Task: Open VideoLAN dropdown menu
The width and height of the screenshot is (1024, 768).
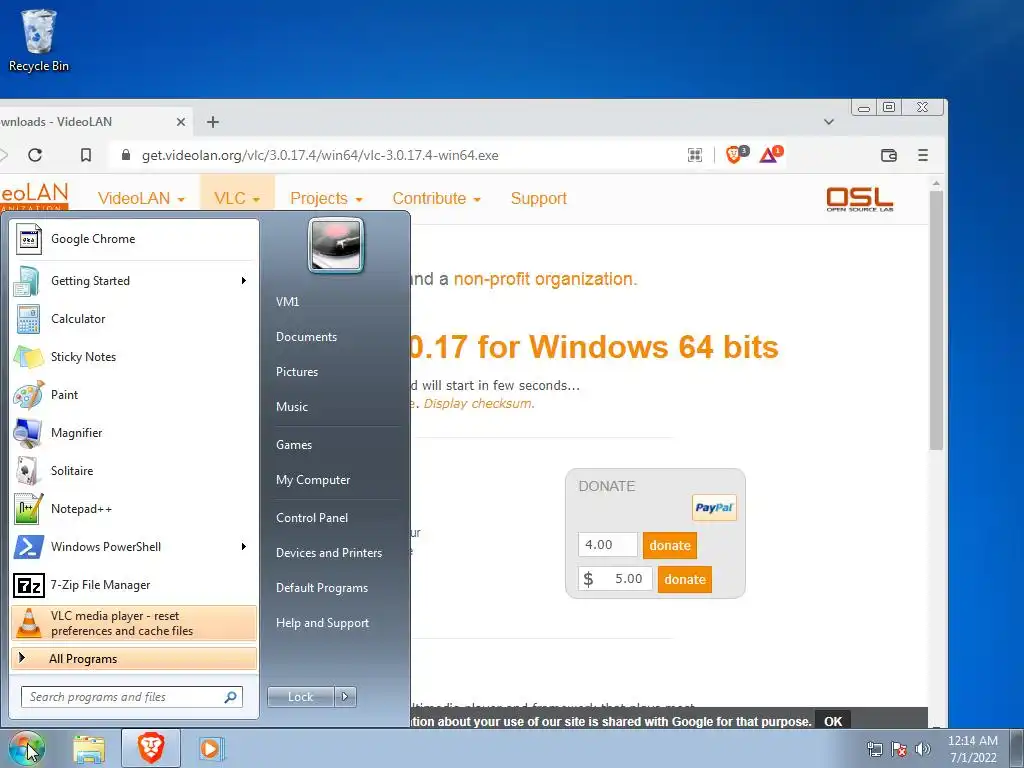Action: coord(141,199)
